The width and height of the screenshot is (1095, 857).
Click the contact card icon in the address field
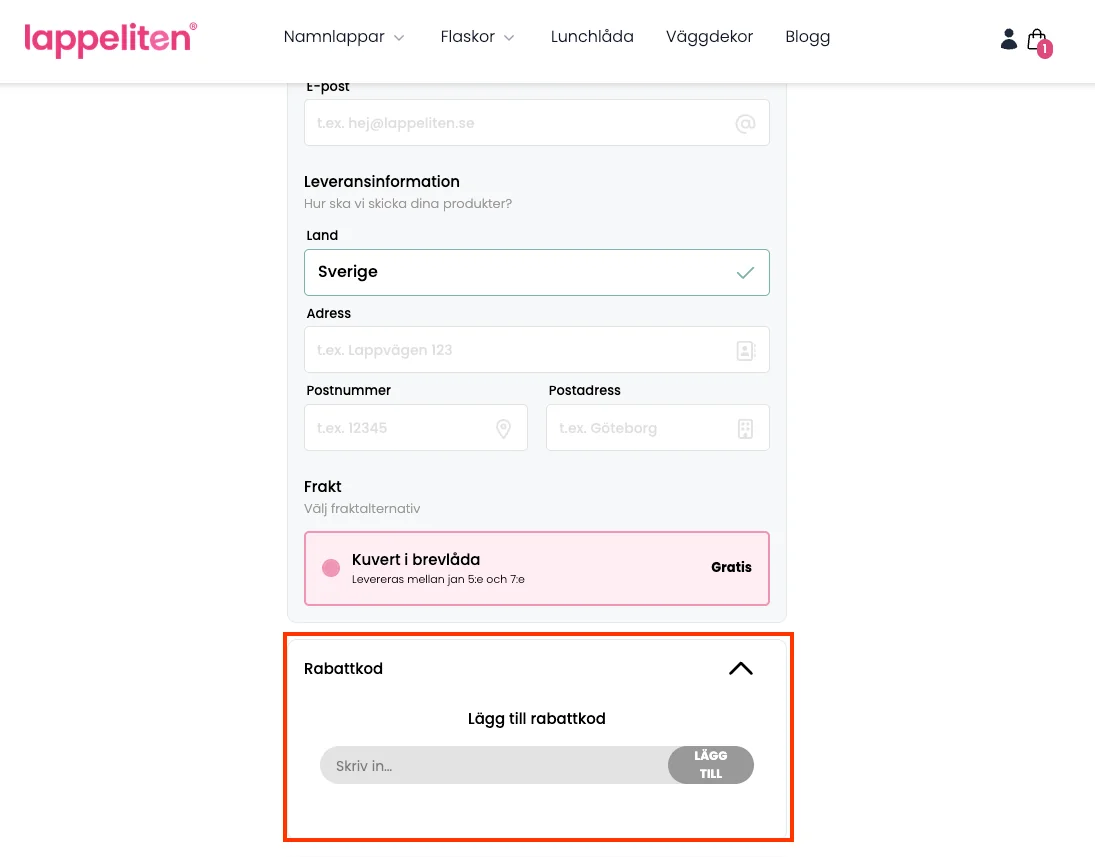pyautogui.click(x=745, y=350)
